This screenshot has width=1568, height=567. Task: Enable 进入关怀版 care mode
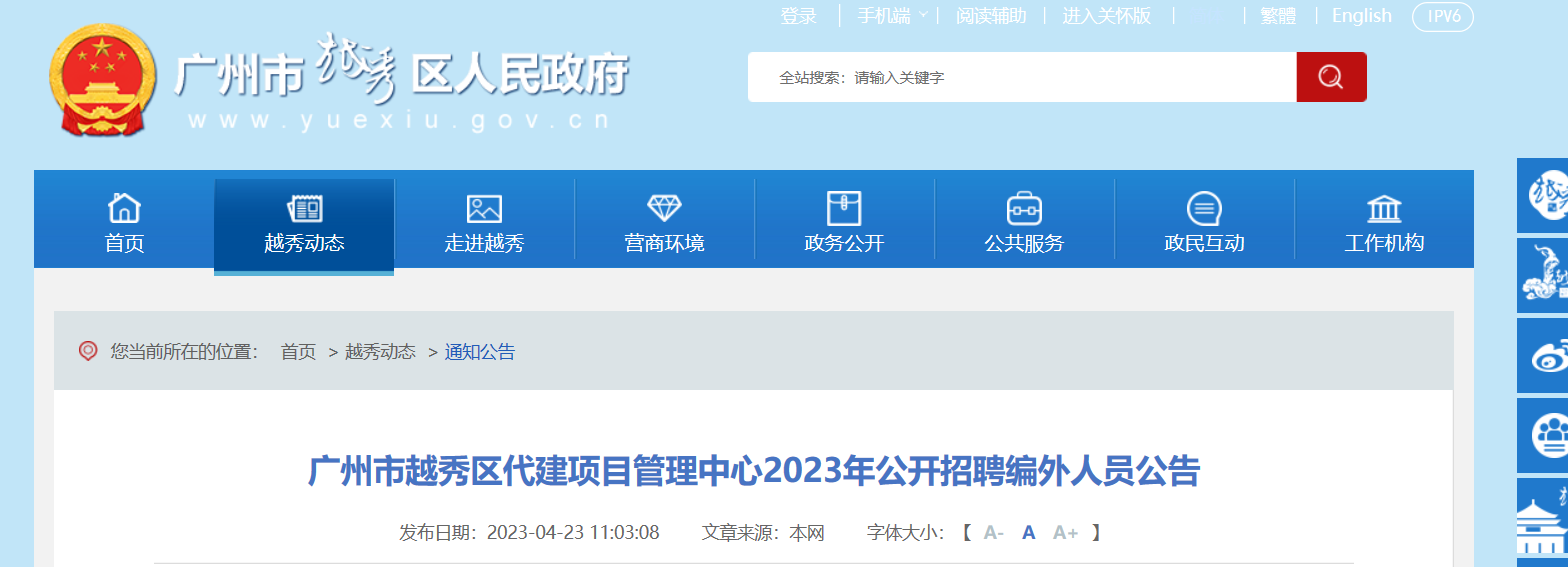click(x=1106, y=16)
